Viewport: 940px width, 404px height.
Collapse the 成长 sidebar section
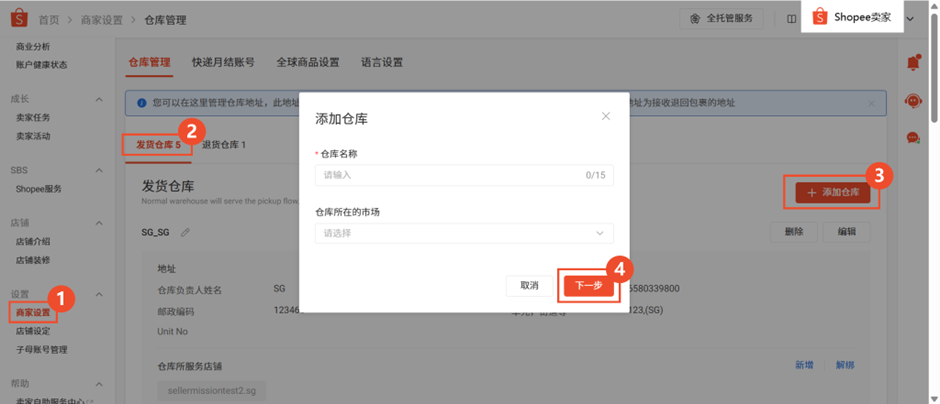(x=98, y=100)
